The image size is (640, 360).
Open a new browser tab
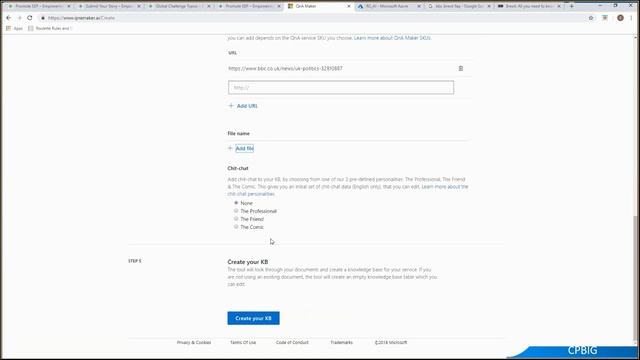(x=571, y=6)
